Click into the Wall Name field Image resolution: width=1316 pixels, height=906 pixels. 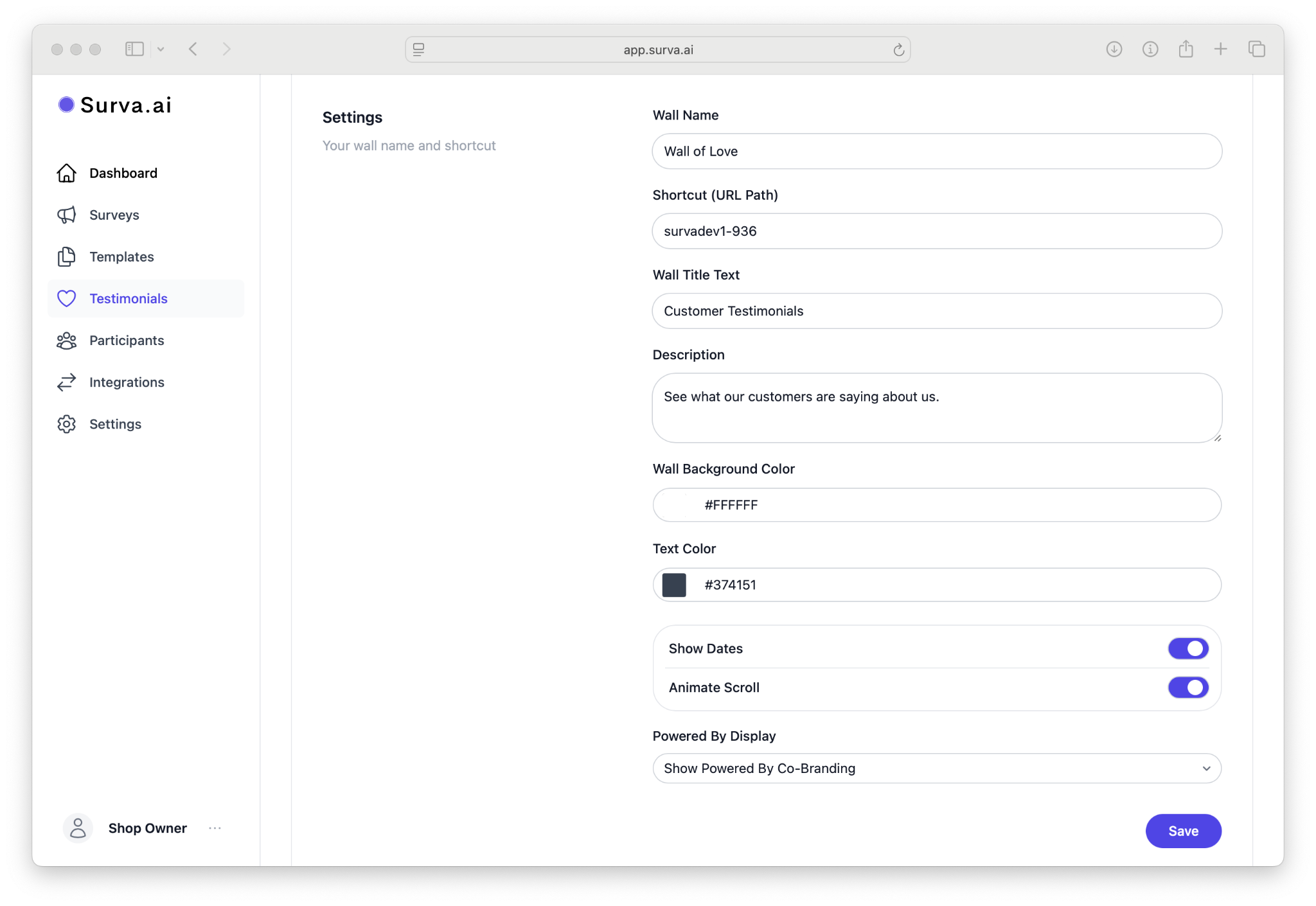(x=936, y=151)
